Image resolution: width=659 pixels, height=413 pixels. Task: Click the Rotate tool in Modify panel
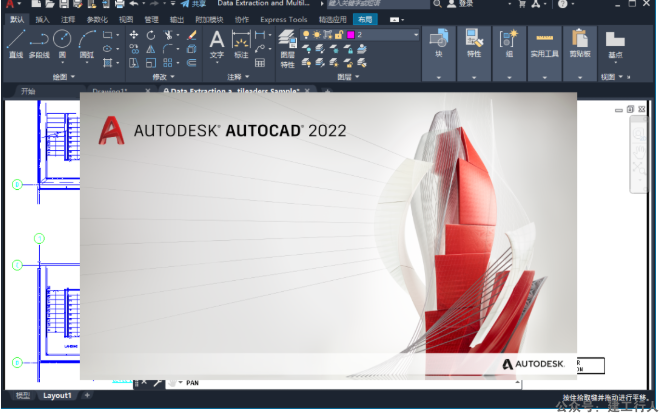150,35
